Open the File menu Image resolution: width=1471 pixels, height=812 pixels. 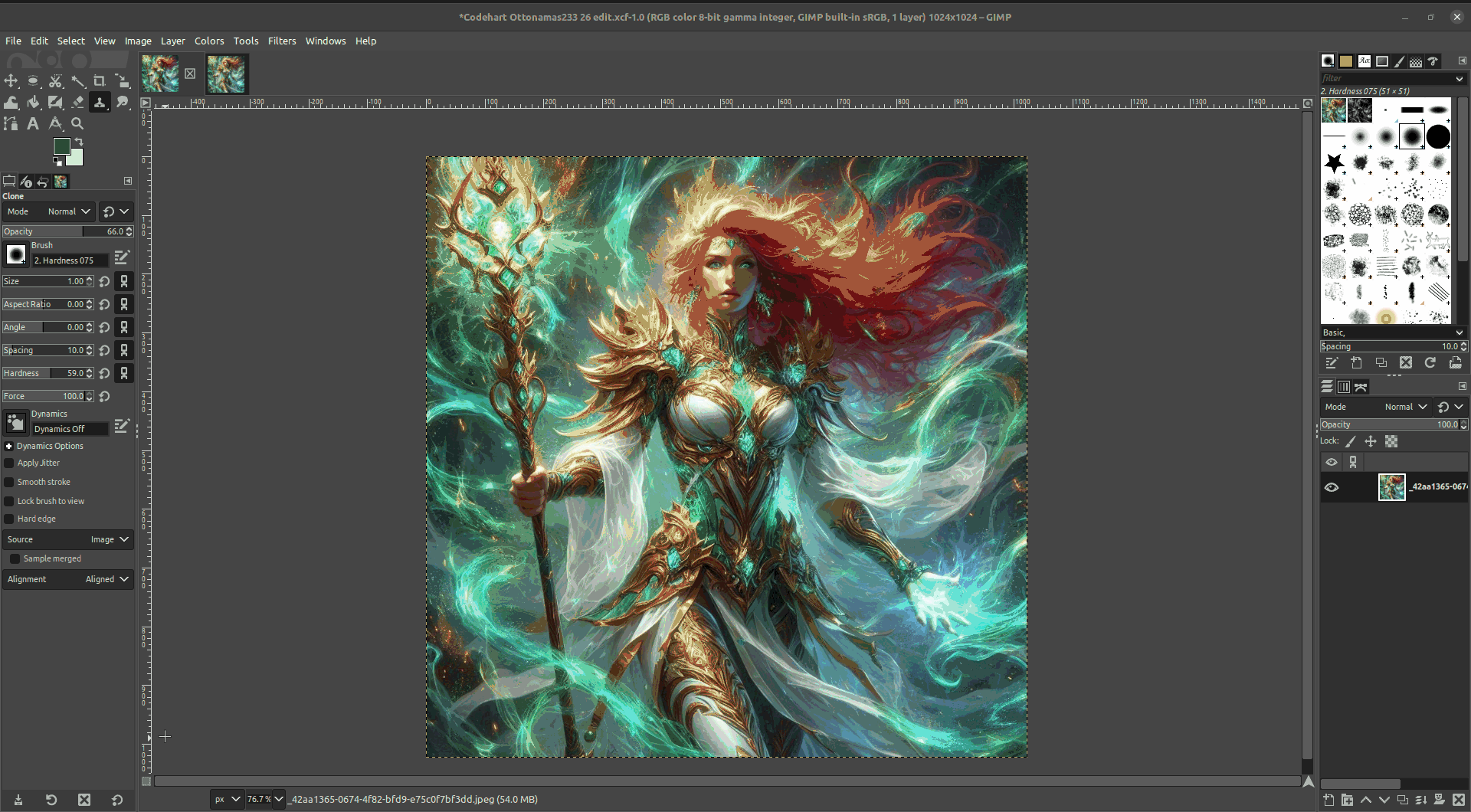coord(13,41)
